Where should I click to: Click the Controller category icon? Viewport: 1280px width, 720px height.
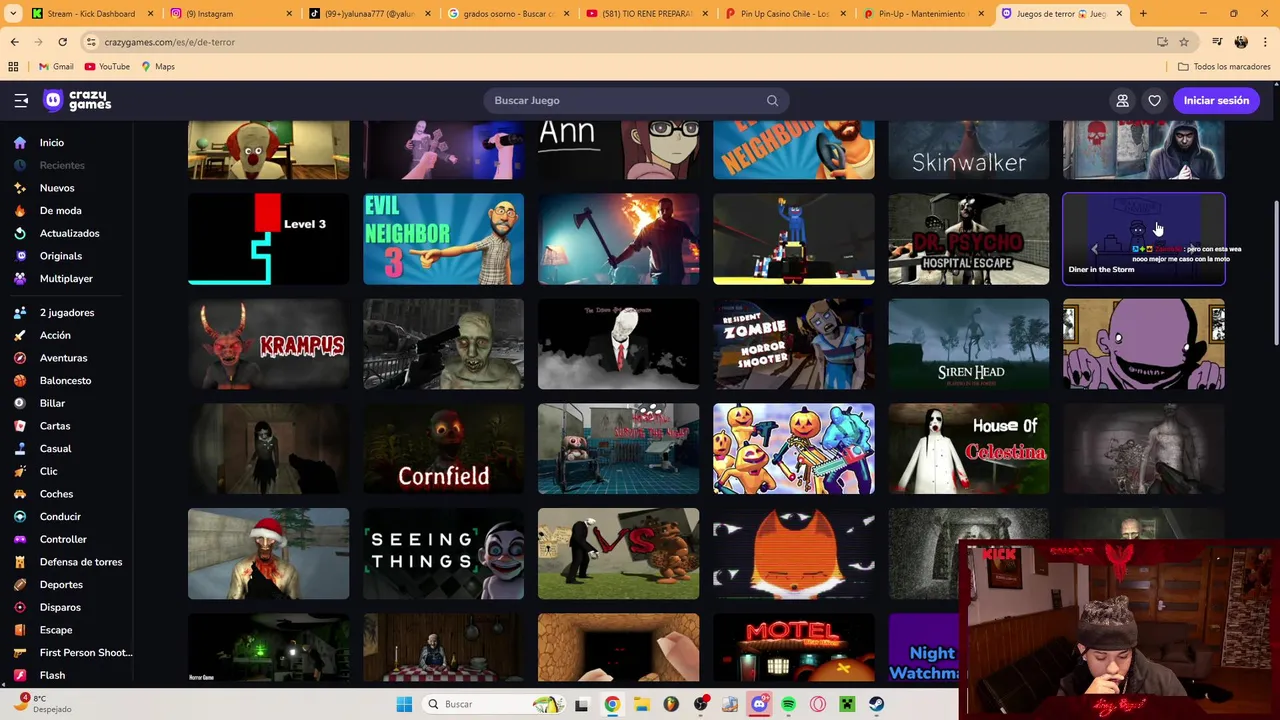pos(20,539)
